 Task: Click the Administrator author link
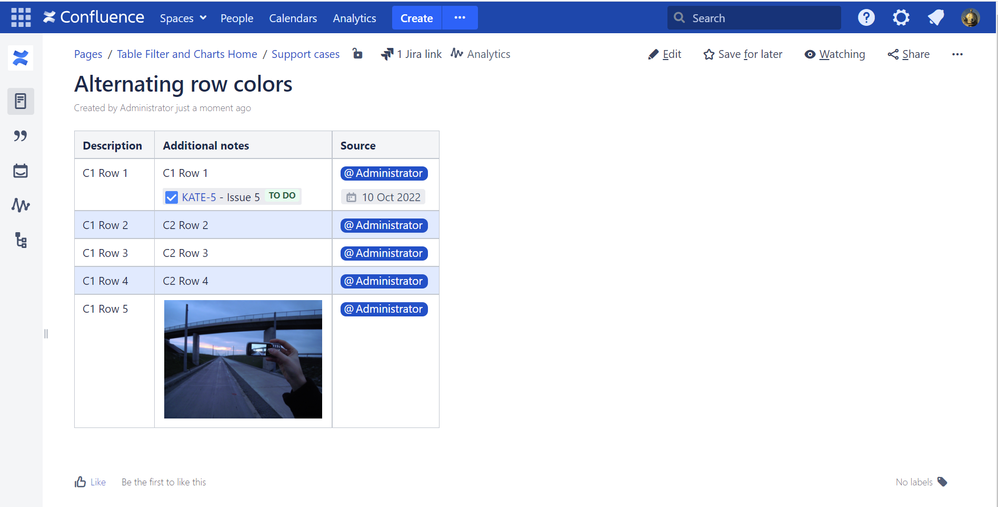click(146, 108)
